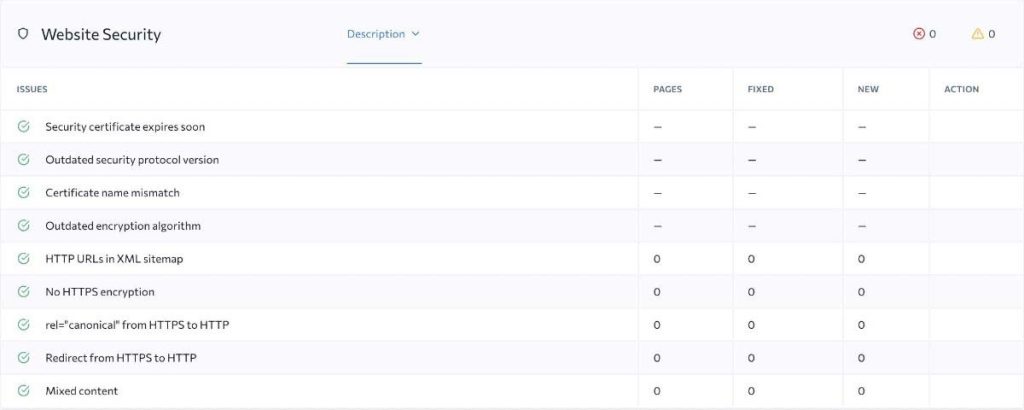Image resolution: width=1024 pixels, height=410 pixels.
Task: Open the HTTP URLs in XML sitemap issue
Action: point(114,259)
